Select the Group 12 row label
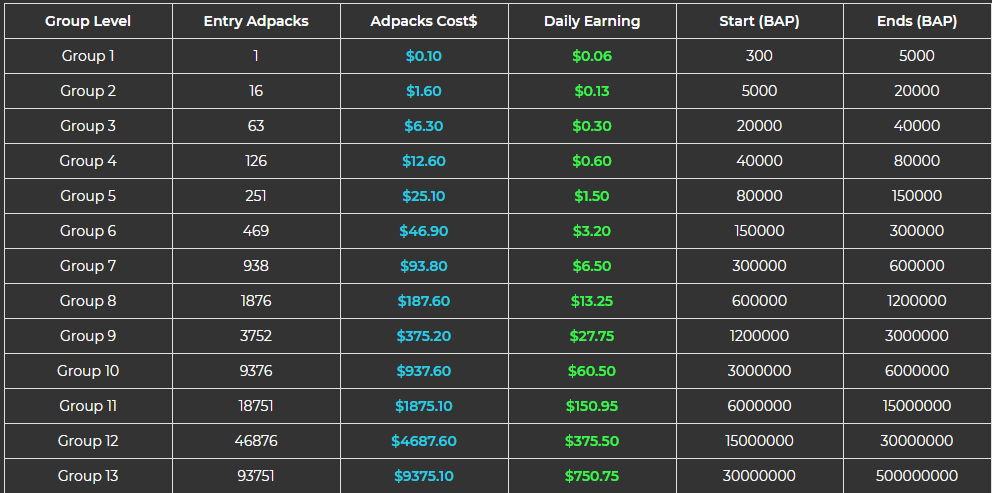Screen dimensions: 992x493 88,440
